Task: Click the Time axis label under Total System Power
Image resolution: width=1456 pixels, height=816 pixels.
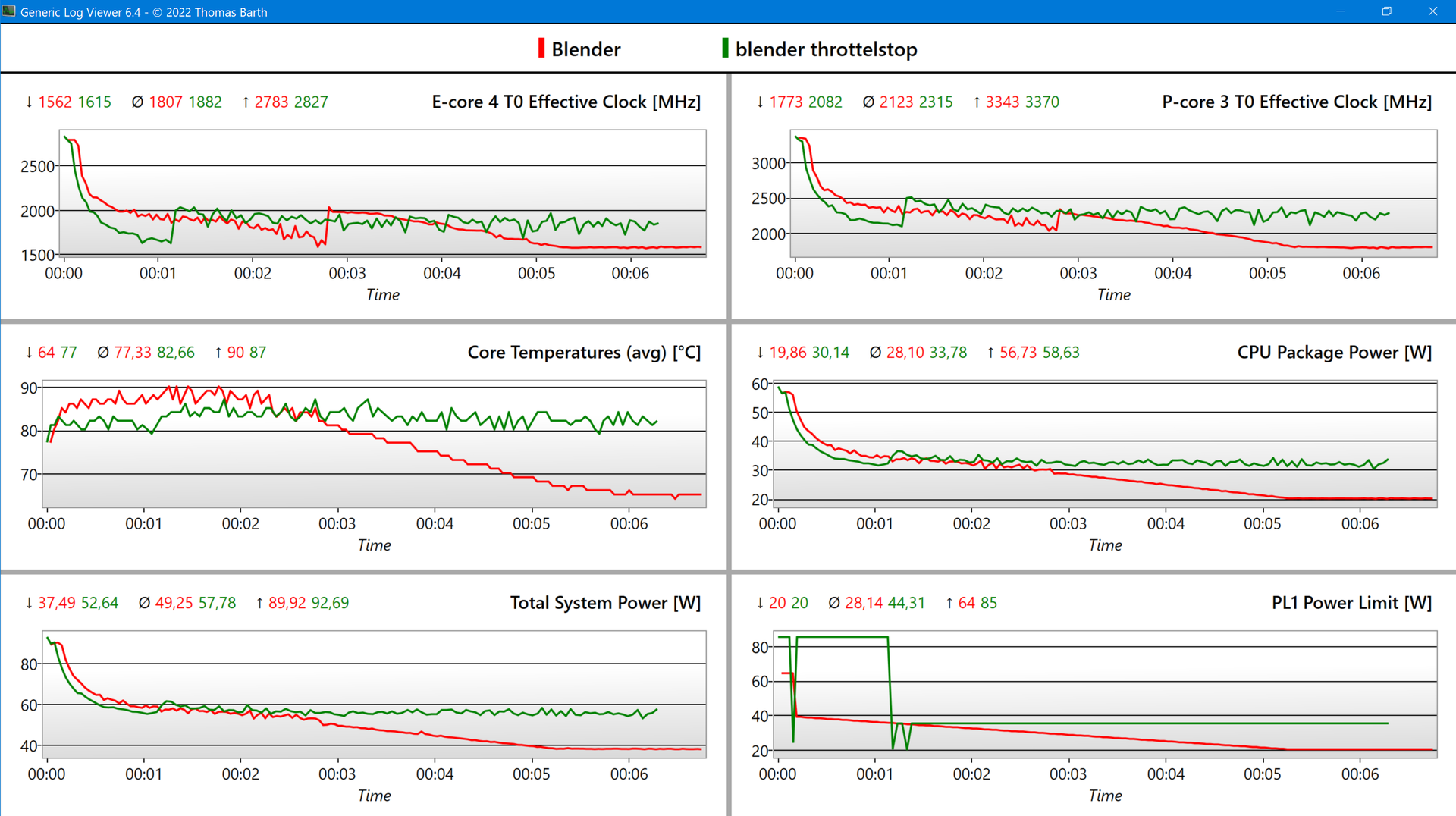Action: click(x=374, y=796)
